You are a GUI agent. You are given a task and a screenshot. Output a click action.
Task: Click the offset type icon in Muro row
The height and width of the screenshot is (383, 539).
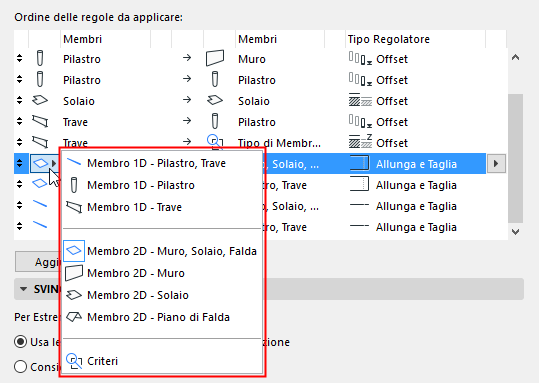pos(360,58)
